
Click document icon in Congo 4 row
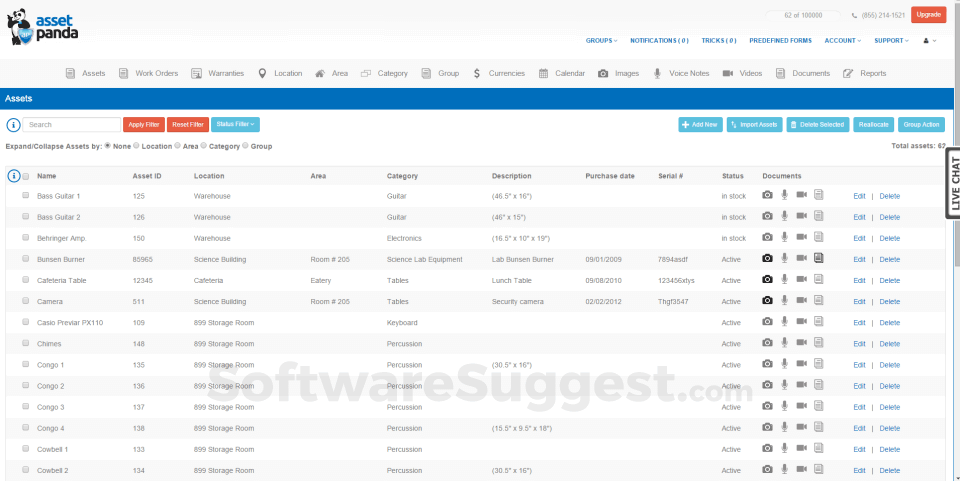coord(819,427)
